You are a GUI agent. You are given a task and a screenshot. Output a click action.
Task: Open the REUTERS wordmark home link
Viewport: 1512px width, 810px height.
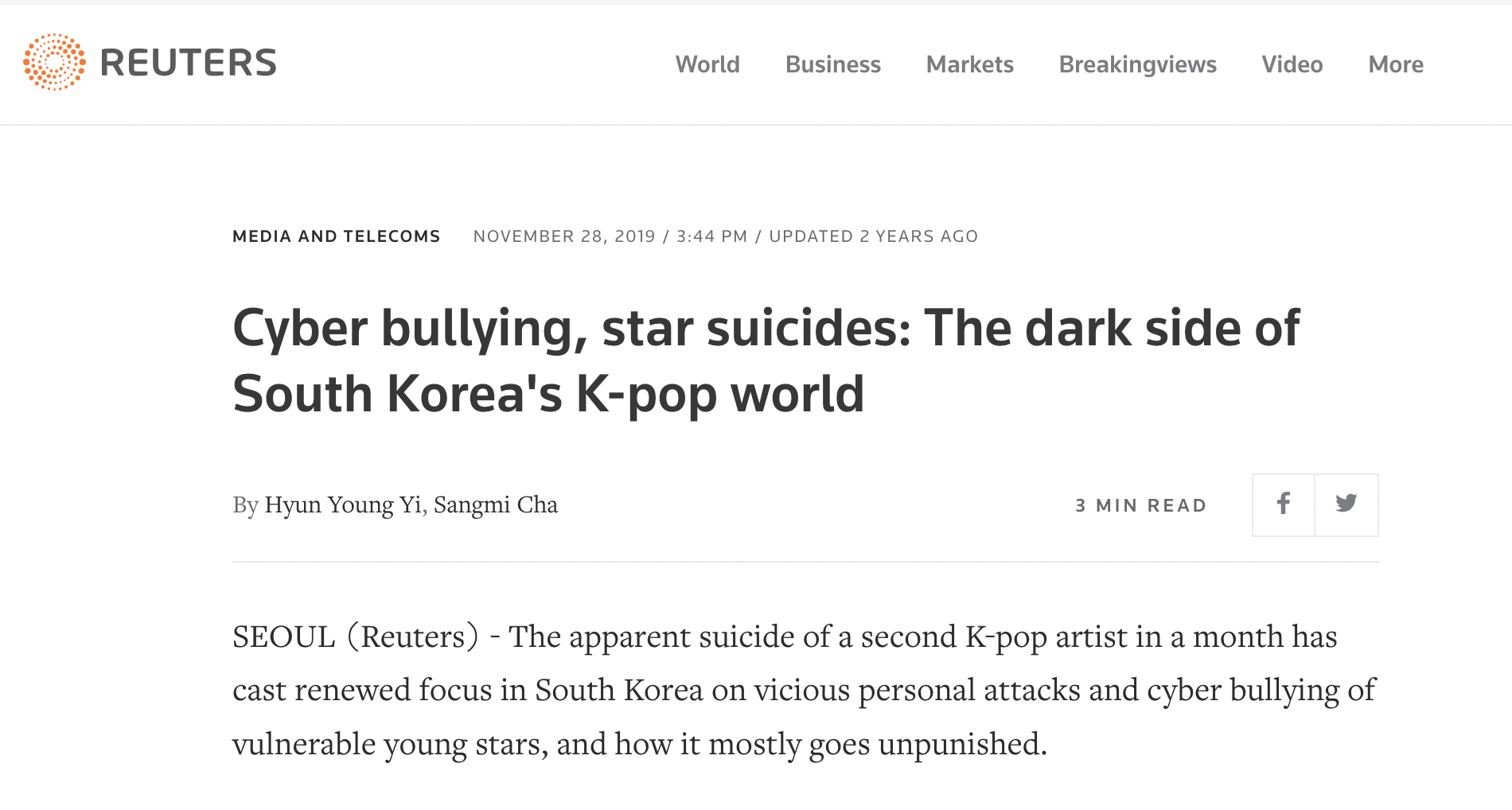189,63
